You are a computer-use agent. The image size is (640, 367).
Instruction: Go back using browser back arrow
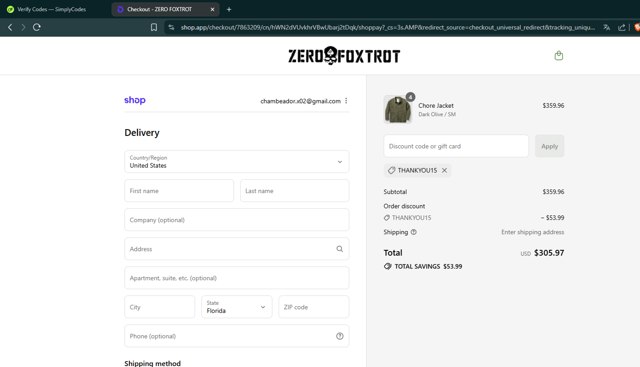[10, 27]
